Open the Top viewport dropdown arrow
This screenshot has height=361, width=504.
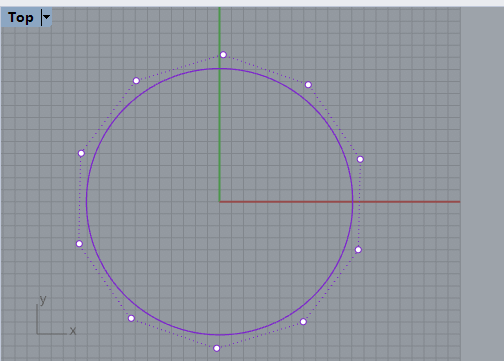pos(46,17)
